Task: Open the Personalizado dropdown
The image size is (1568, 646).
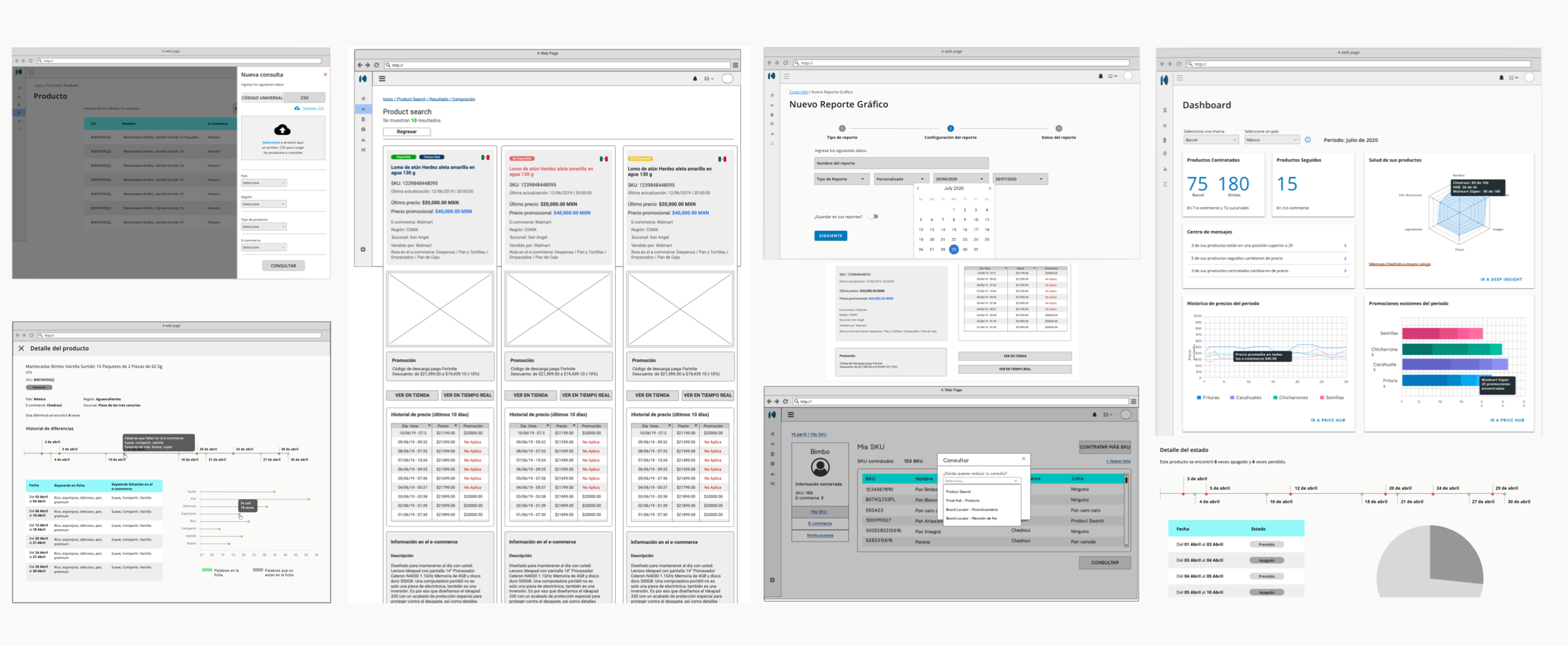Action: [901, 179]
